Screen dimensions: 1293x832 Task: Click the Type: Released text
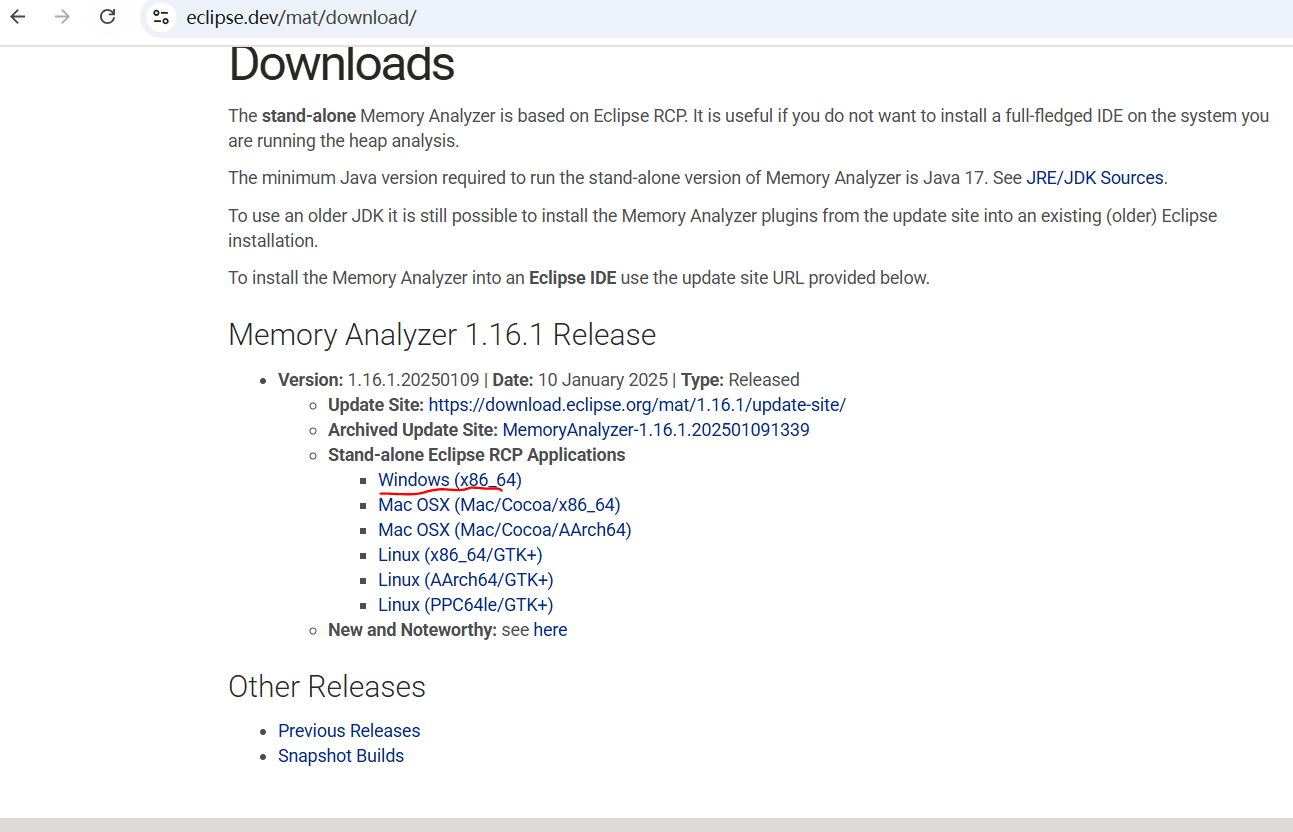[x=741, y=380]
